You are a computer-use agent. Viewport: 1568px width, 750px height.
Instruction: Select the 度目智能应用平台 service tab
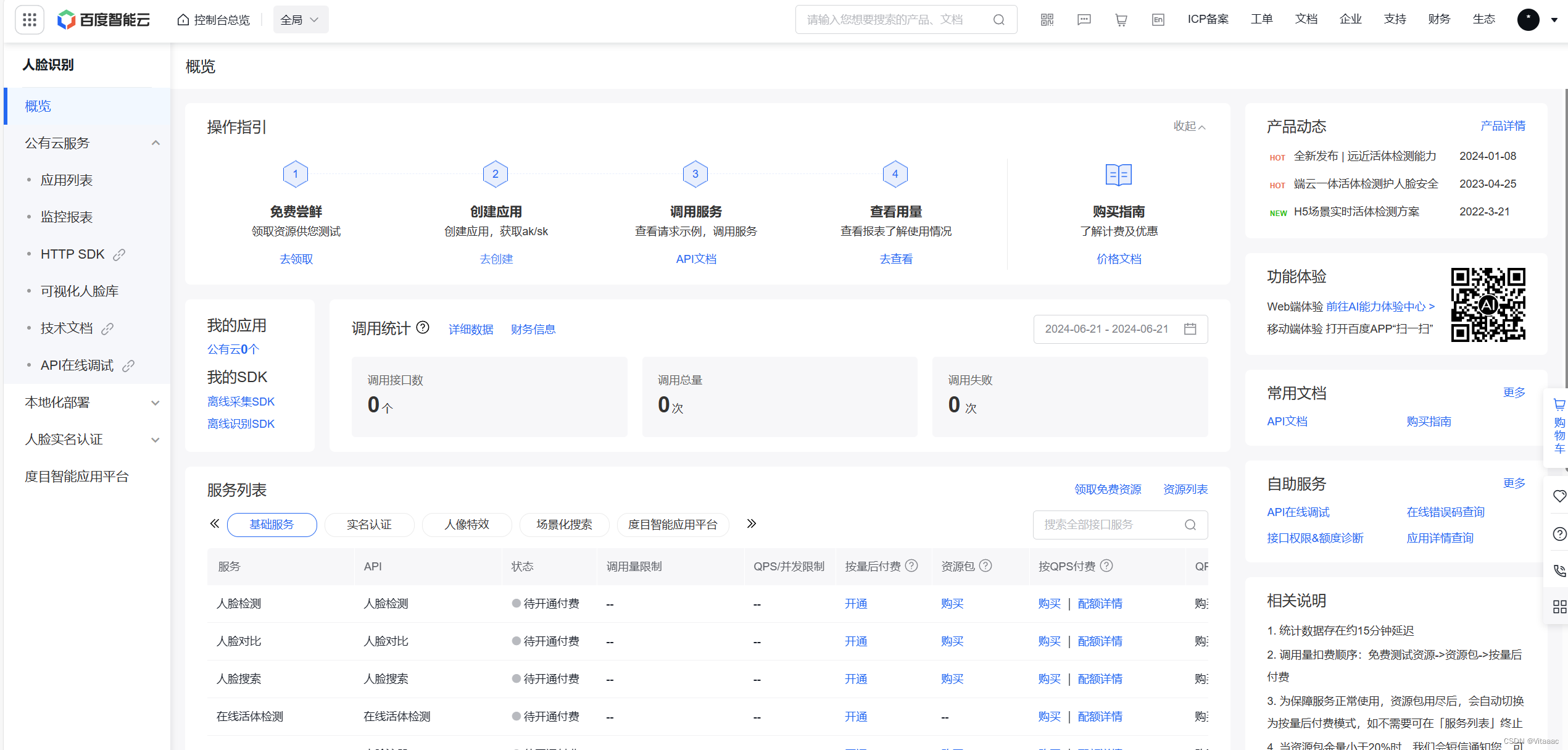pyautogui.click(x=673, y=525)
